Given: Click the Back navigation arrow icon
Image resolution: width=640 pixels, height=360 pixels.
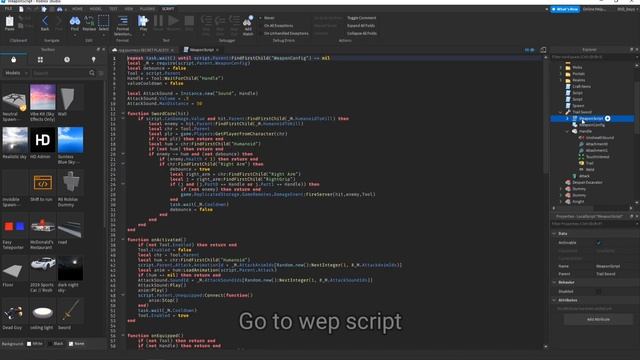Looking at the screenshot, I should [x=45, y=21].
